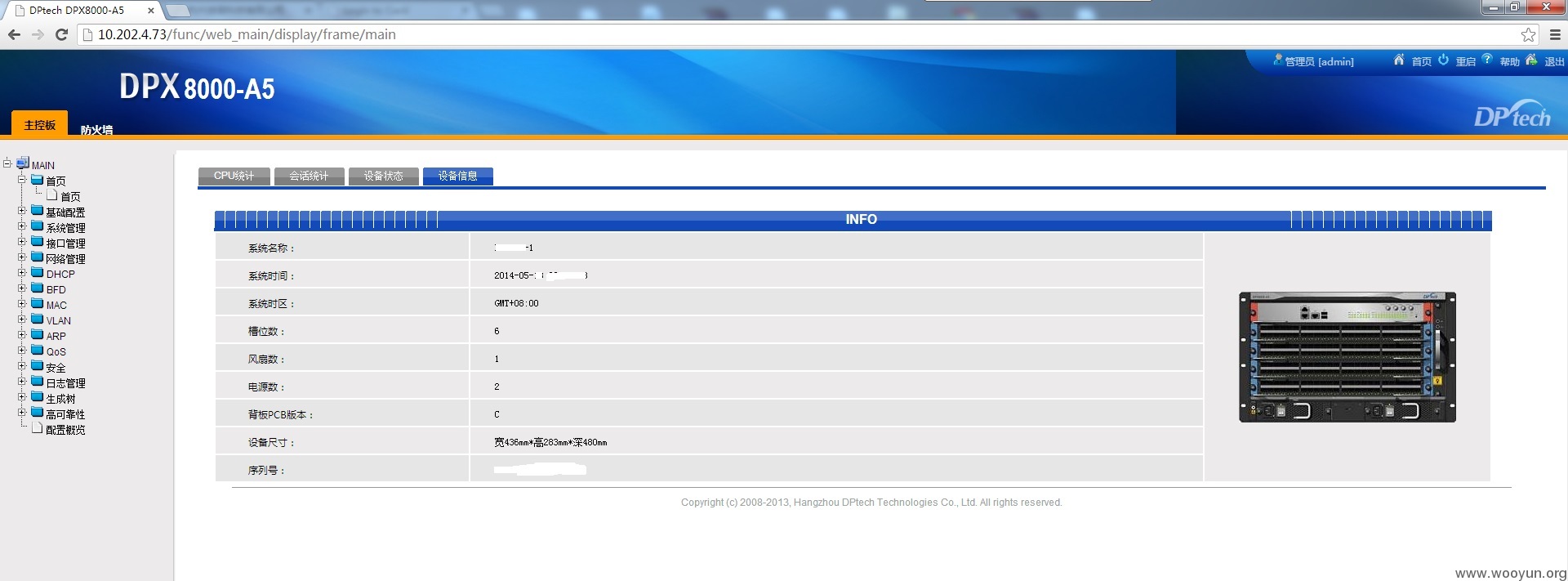
Task: Expand the QoS tree node
Action: click(22, 351)
